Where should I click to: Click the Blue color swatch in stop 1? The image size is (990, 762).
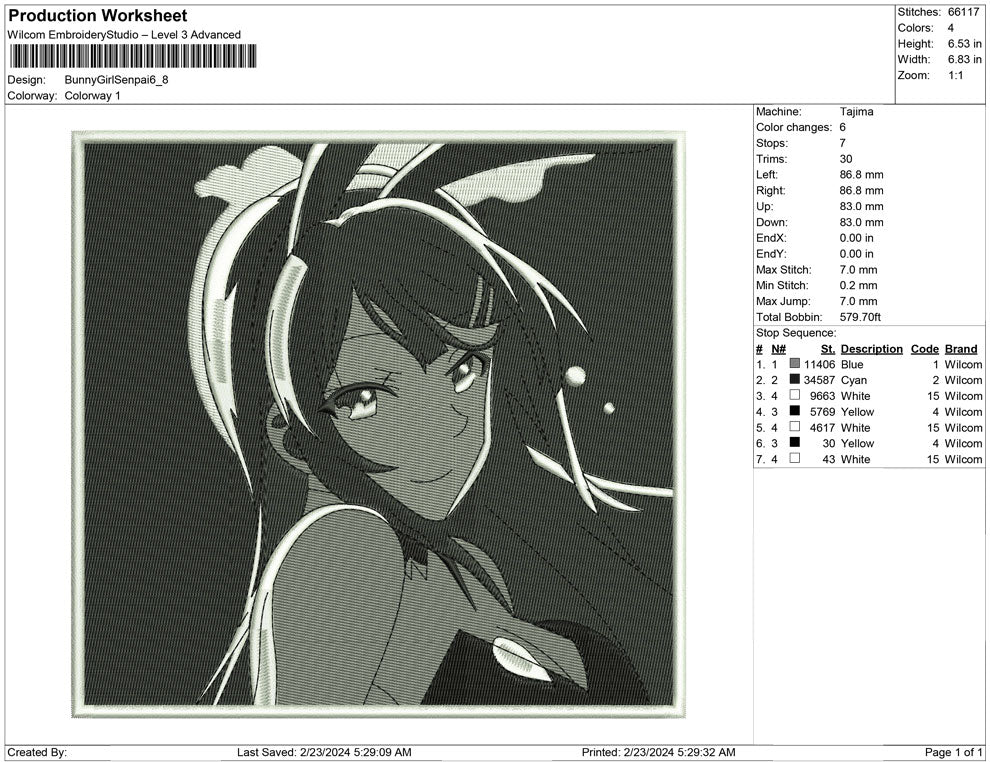[795, 364]
